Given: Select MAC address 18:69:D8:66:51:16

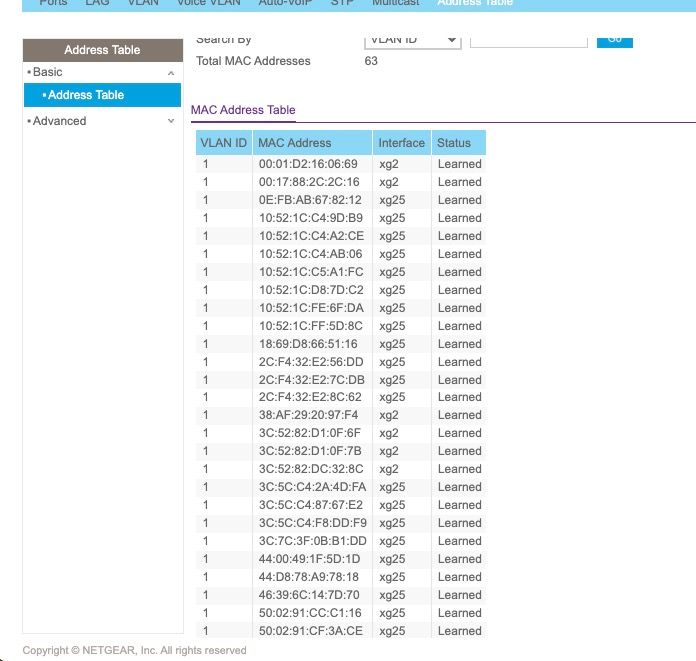Looking at the screenshot, I should 308,344.
